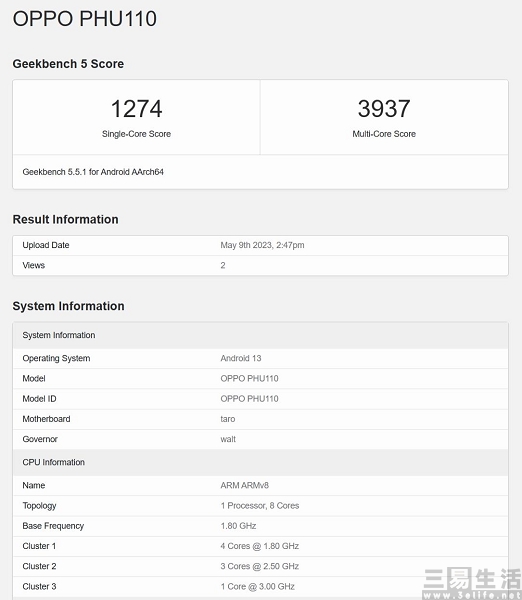Click the OPPO PHU110 page title
This screenshot has height=600, width=522.
(x=85, y=19)
